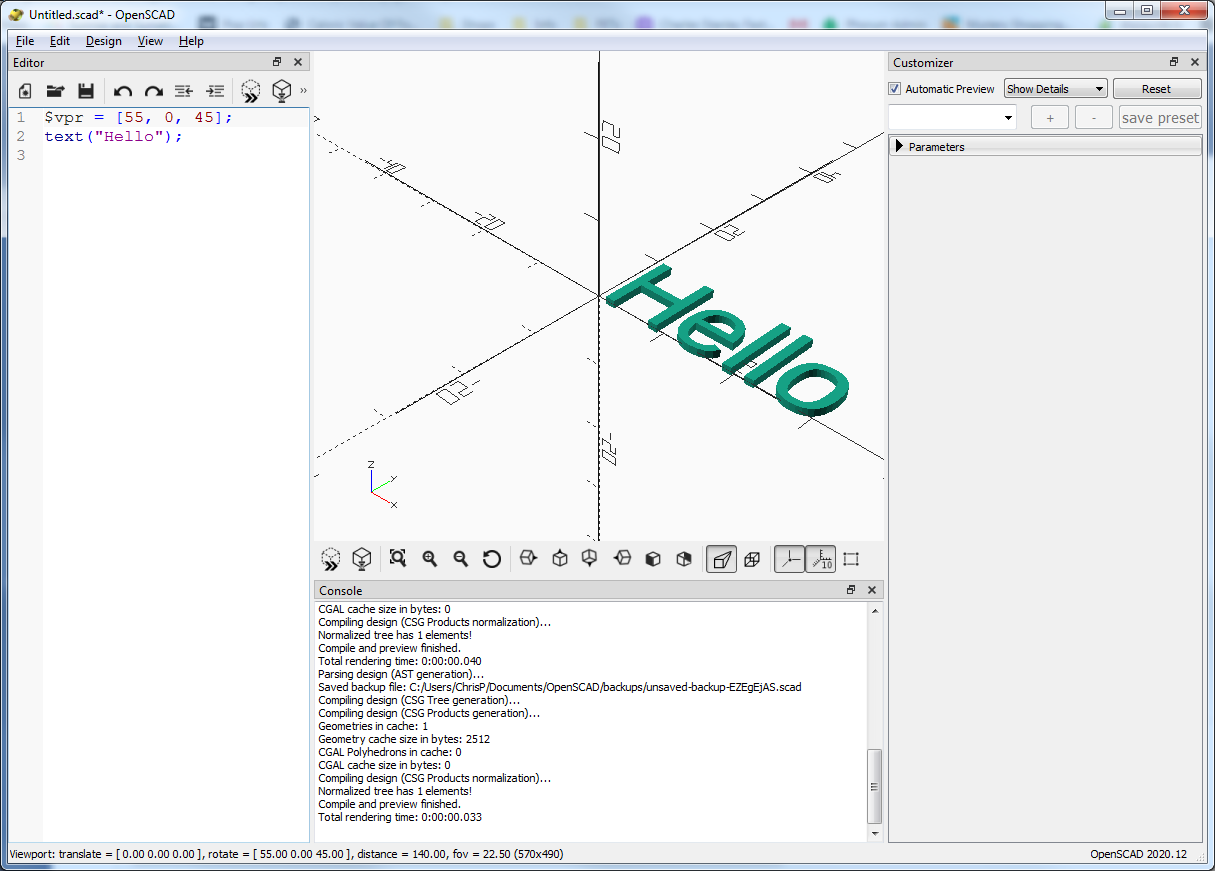Screen dimensions: 1215x871
Task: Expand the Parameters section
Action: coord(899,147)
